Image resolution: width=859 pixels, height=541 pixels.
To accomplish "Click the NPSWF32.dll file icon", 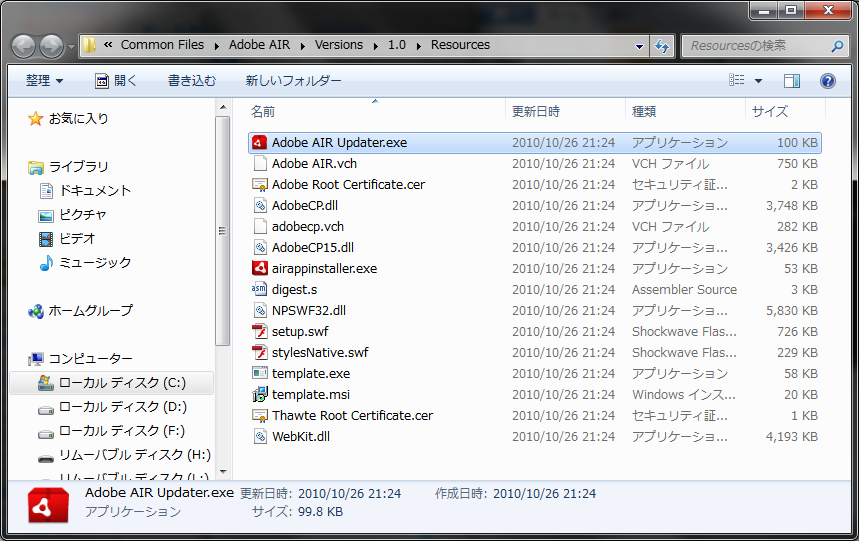I will [259, 310].
